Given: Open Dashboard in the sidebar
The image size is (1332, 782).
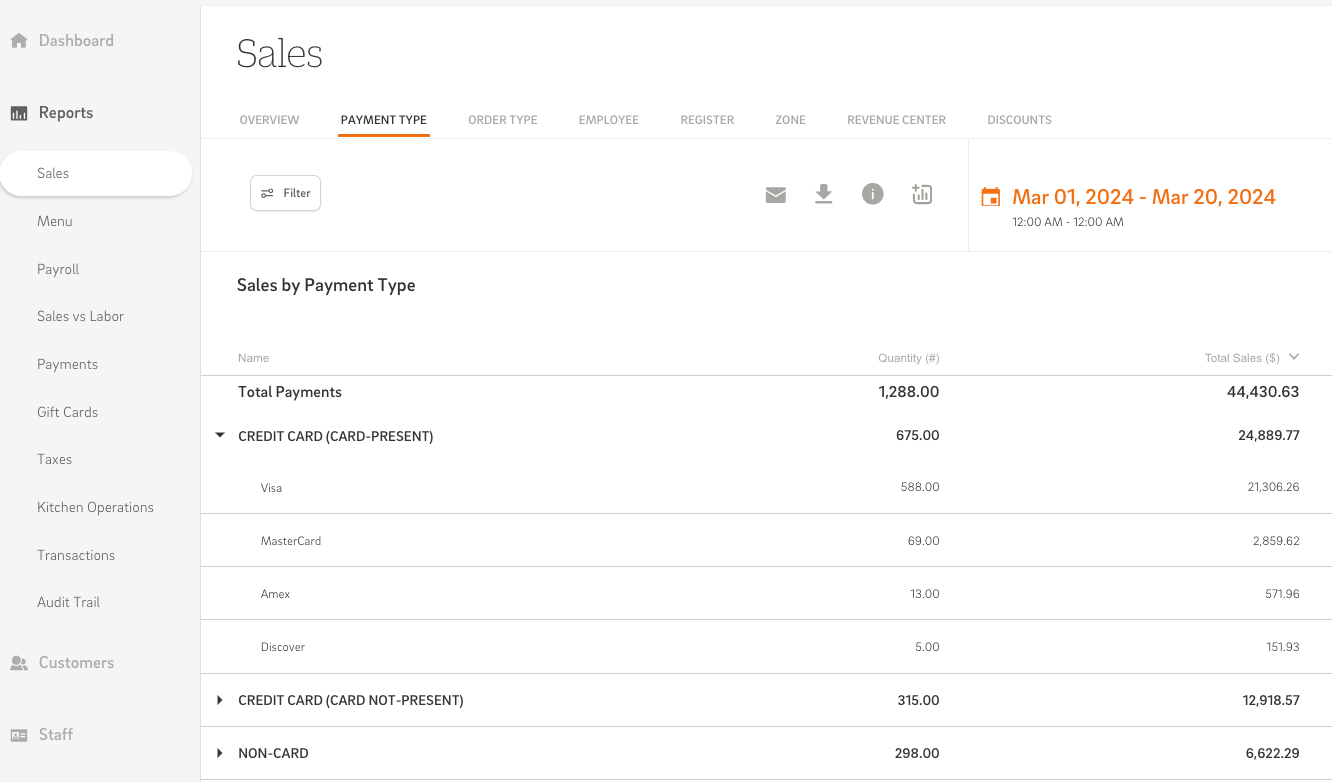Looking at the screenshot, I should click(x=76, y=41).
